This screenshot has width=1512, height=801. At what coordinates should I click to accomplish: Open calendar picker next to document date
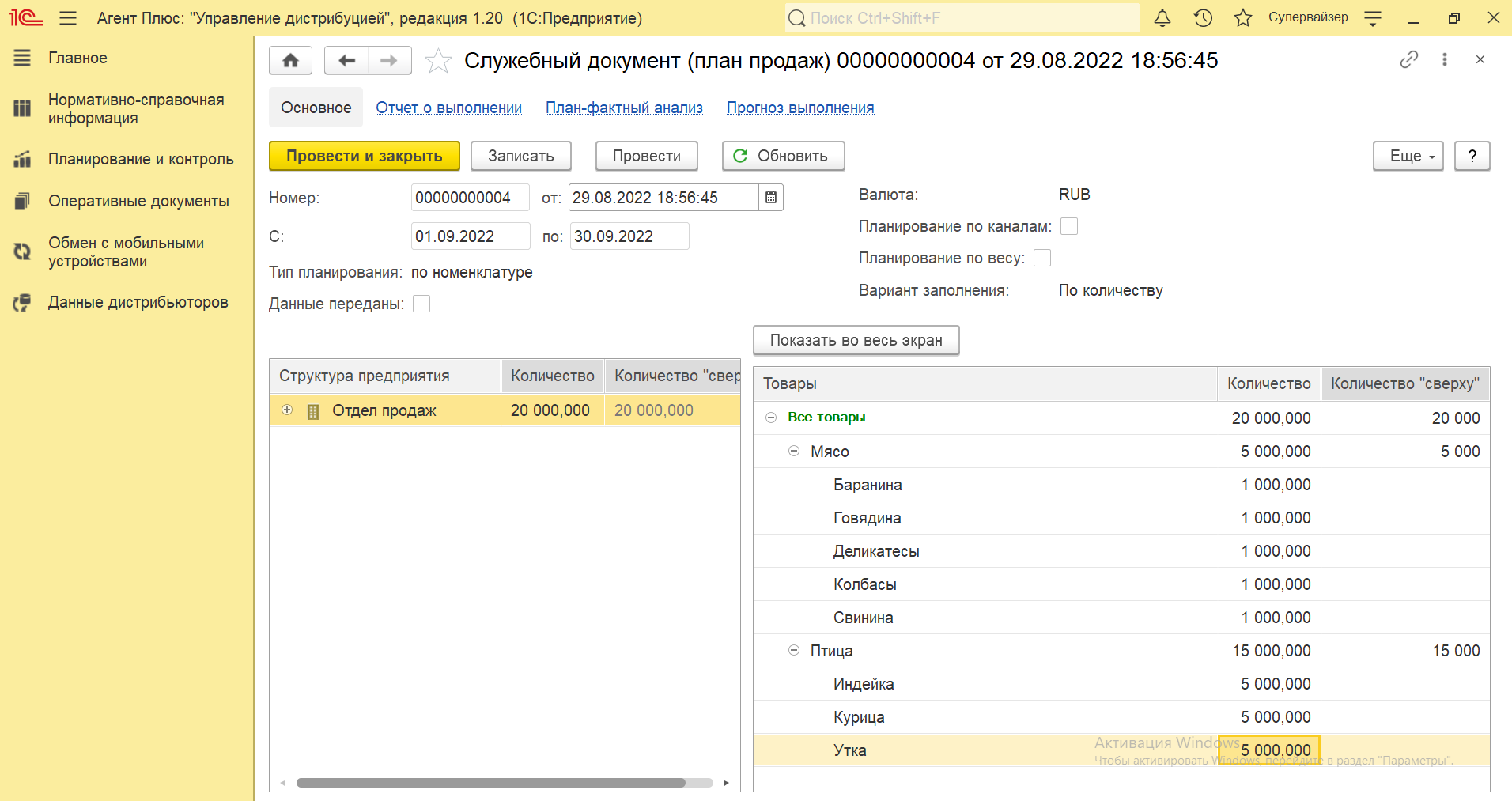coord(771,198)
